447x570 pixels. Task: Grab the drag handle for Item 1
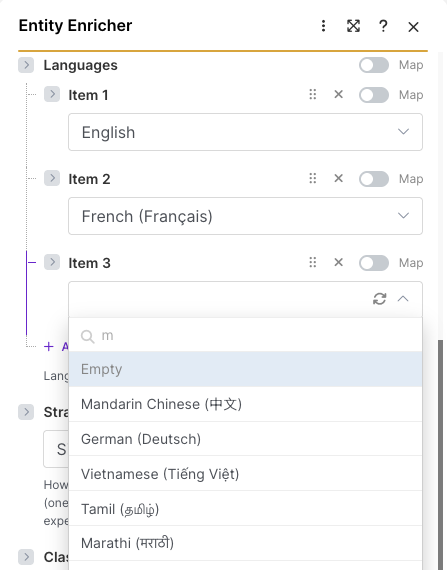[313, 95]
